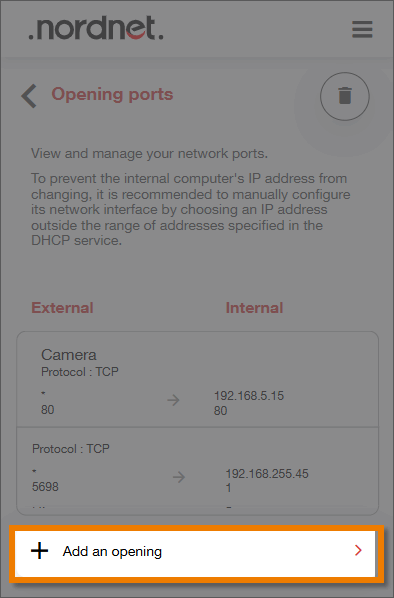Click the nordnet logo
This screenshot has height=598, width=394.
point(96,28)
